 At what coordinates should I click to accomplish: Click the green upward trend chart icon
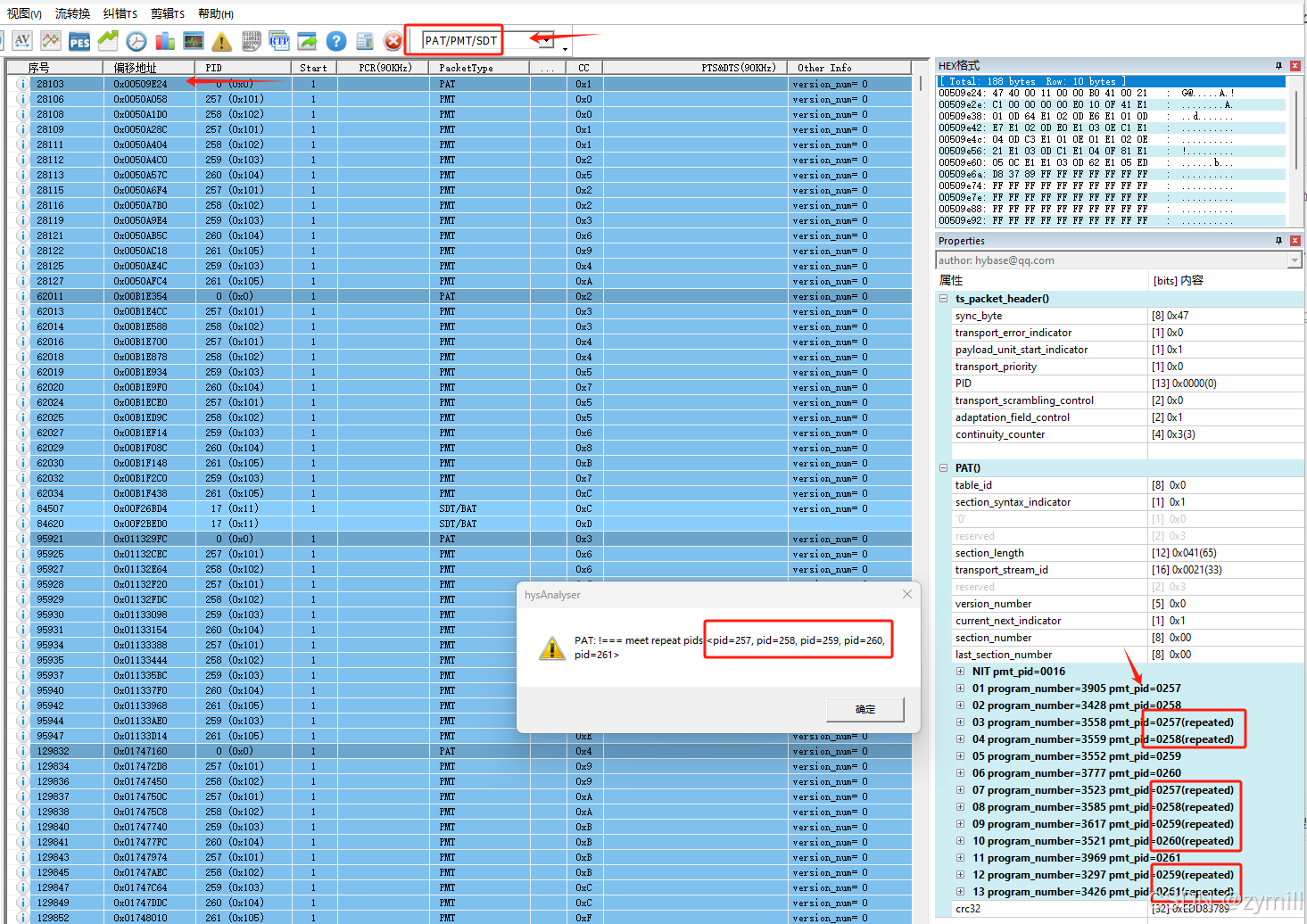[108, 40]
